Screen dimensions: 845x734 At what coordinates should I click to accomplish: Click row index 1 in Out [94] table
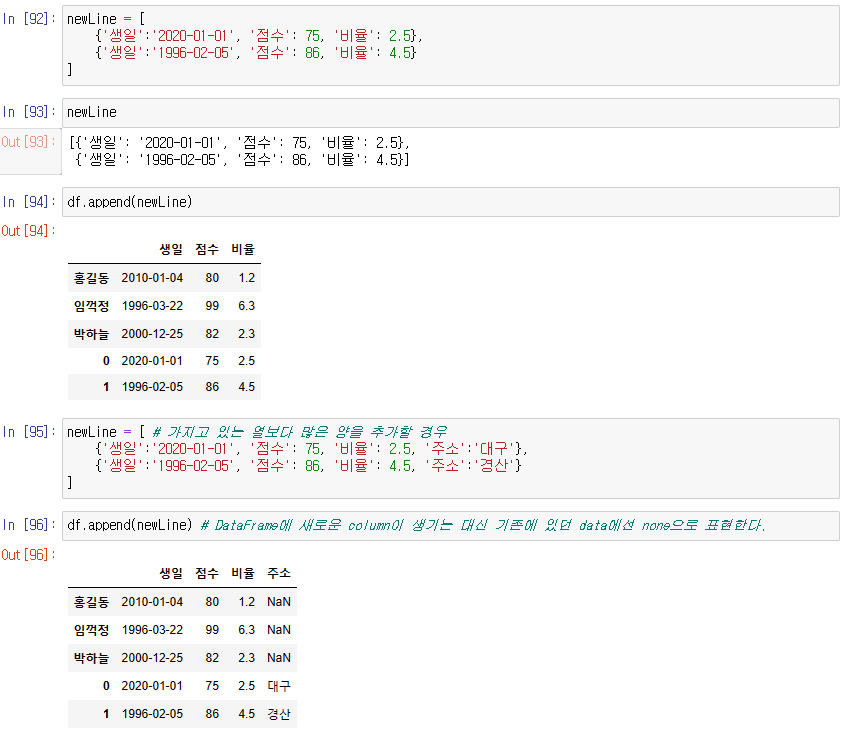click(106, 387)
